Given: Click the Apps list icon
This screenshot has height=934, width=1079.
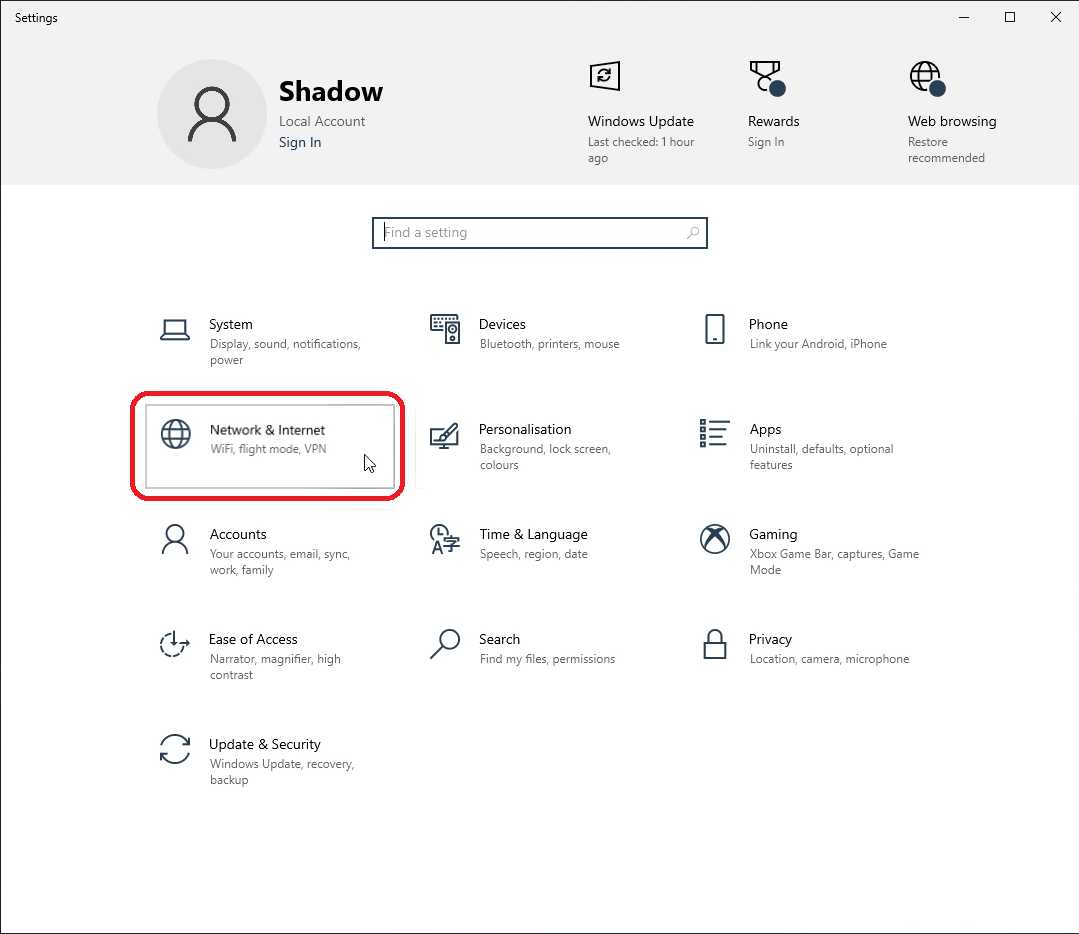Looking at the screenshot, I should 714,433.
